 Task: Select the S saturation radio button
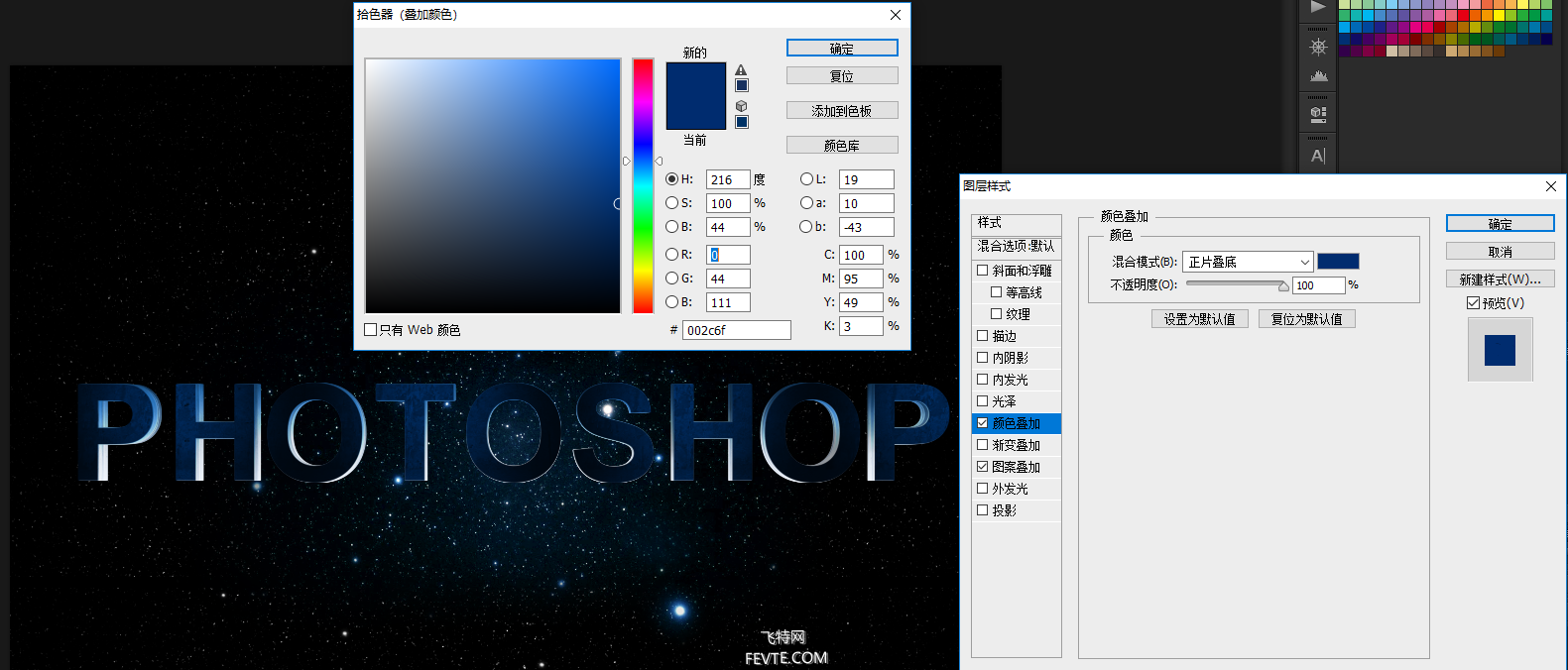pyautogui.click(x=671, y=203)
